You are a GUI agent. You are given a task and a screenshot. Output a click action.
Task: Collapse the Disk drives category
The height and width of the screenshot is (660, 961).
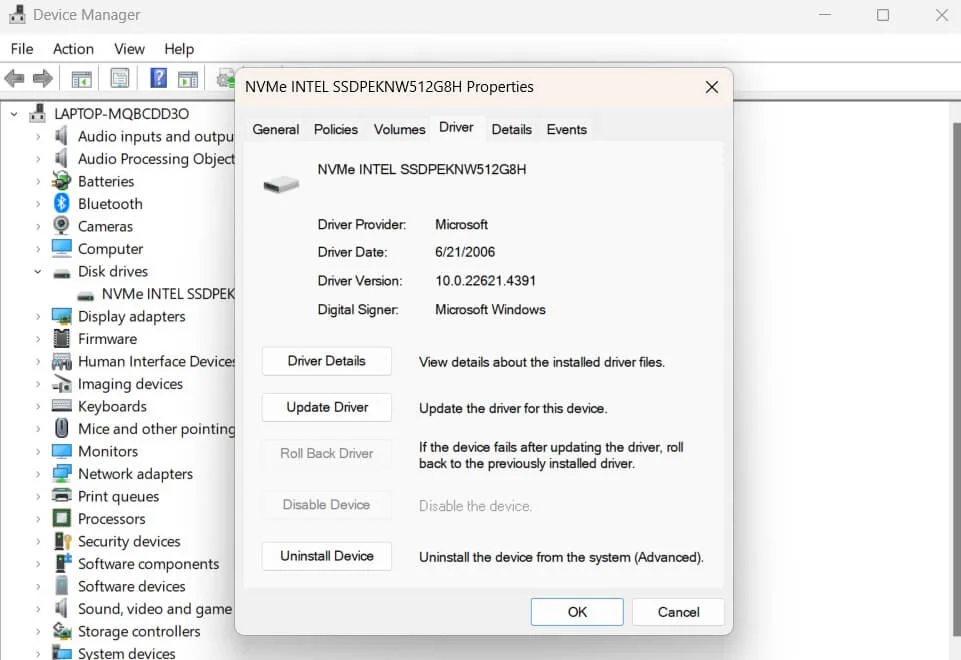(38, 271)
